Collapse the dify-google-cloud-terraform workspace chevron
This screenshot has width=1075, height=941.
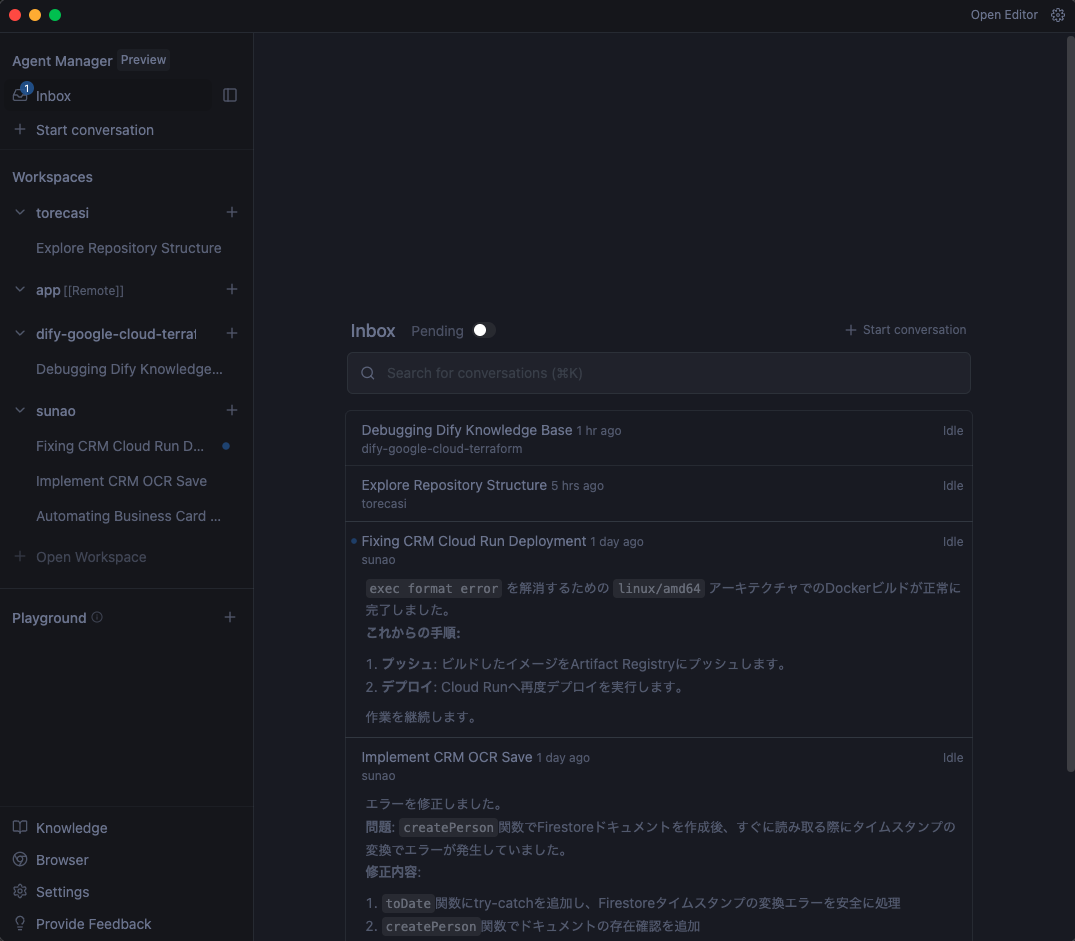click(x=20, y=333)
